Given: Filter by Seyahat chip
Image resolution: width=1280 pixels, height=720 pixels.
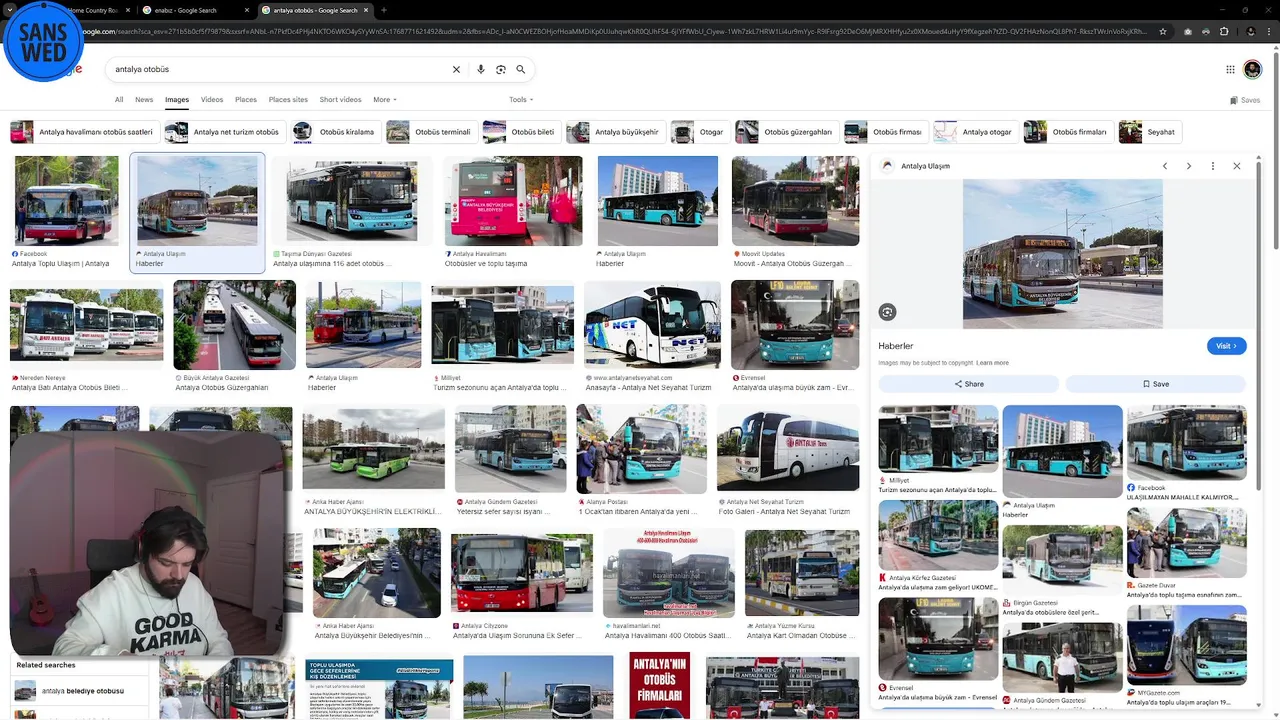Looking at the screenshot, I should (1150, 132).
